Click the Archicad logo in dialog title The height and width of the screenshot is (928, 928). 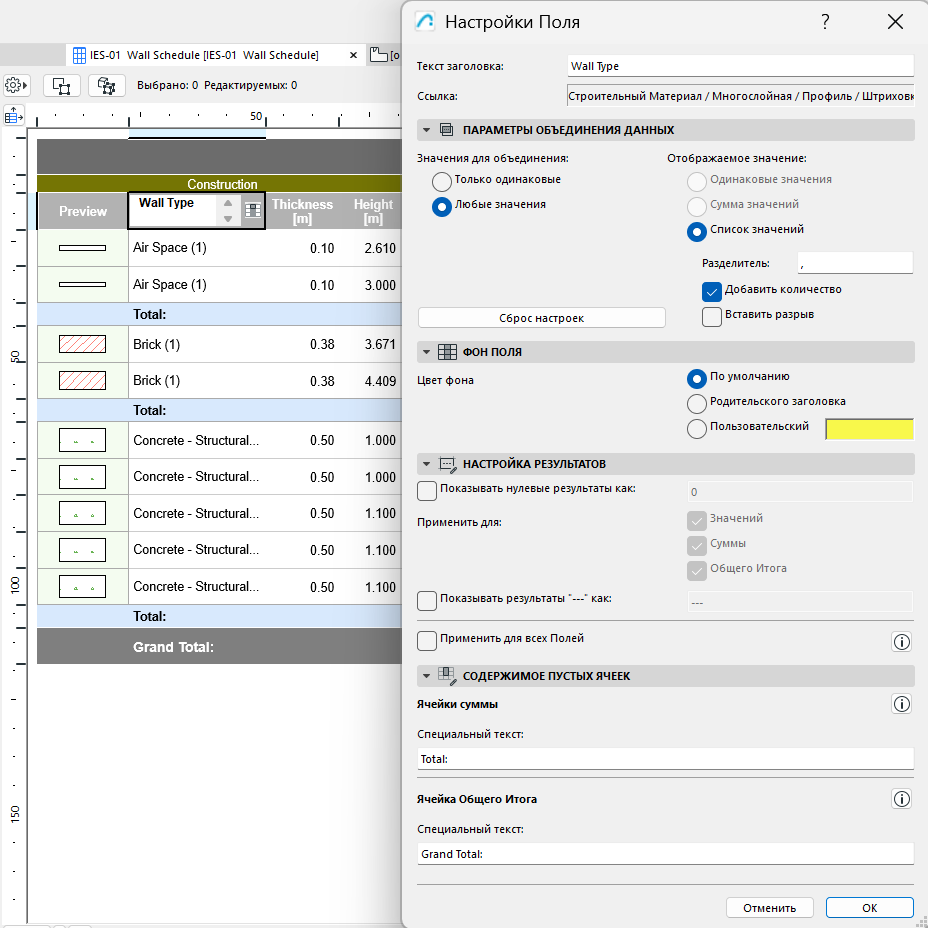pyautogui.click(x=425, y=22)
